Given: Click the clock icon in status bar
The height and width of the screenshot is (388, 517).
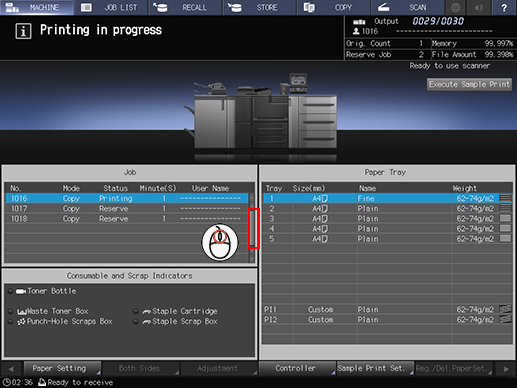Looking at the screenshot, I should tap(7, 382).
